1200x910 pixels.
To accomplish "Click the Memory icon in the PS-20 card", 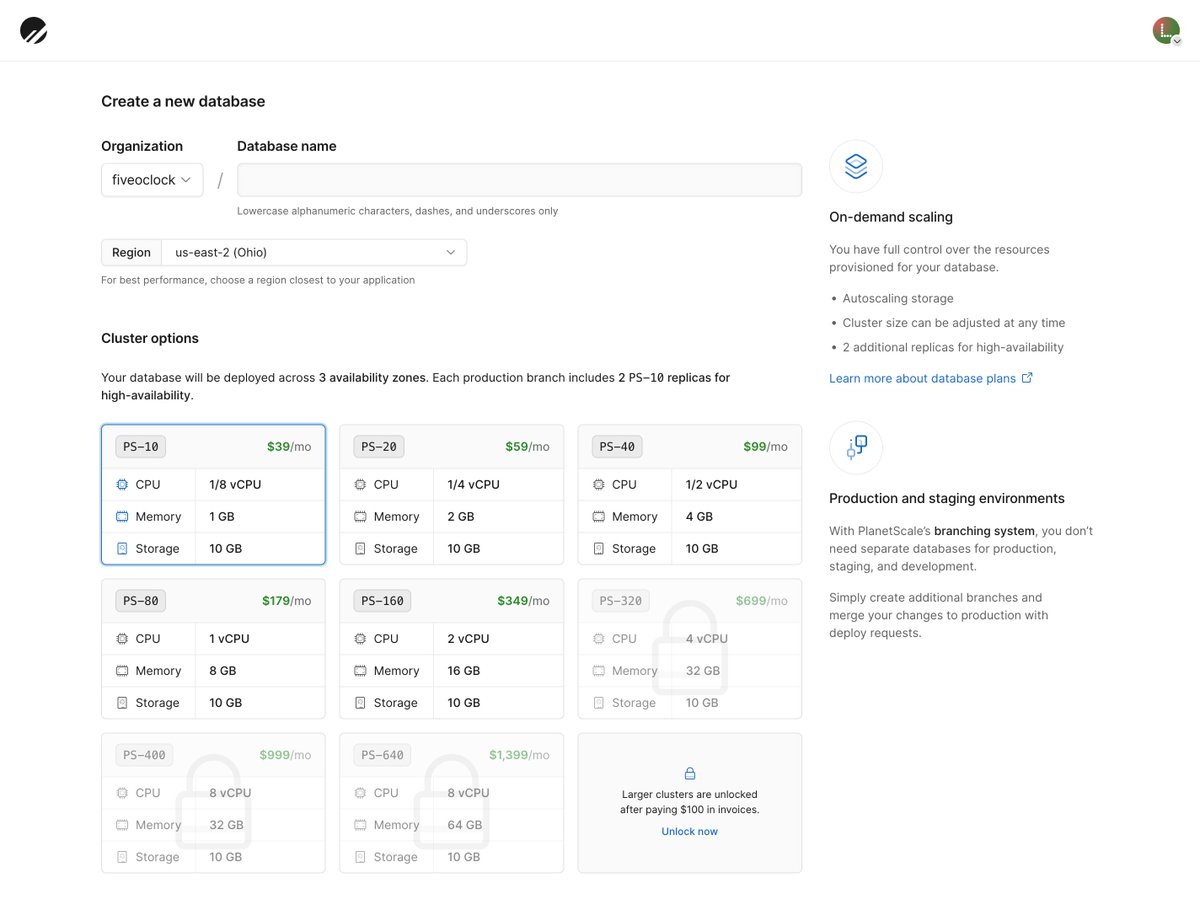I will (x=360, y=516).
